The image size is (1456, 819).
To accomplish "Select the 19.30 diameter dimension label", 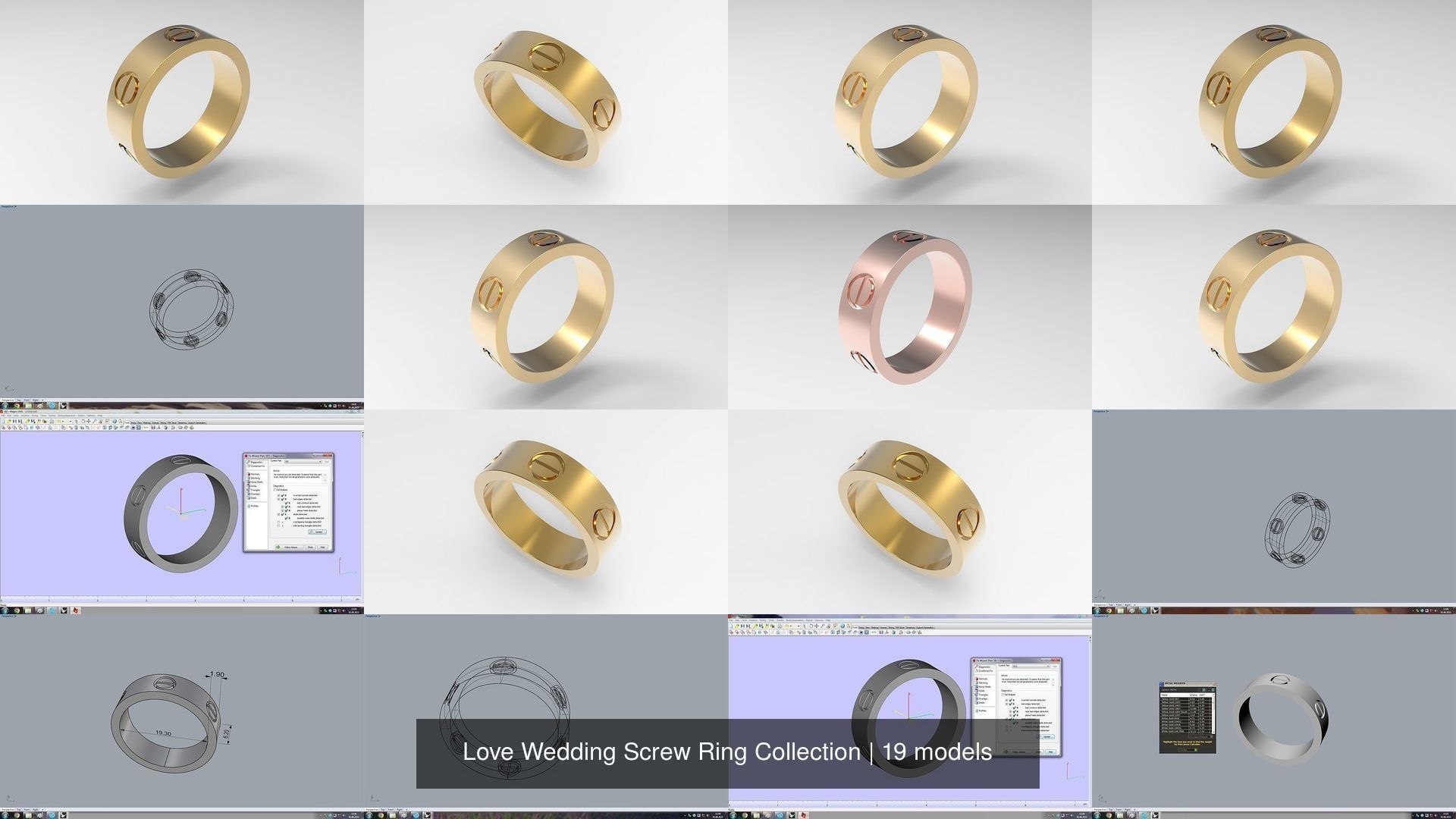I will point(162,733).
